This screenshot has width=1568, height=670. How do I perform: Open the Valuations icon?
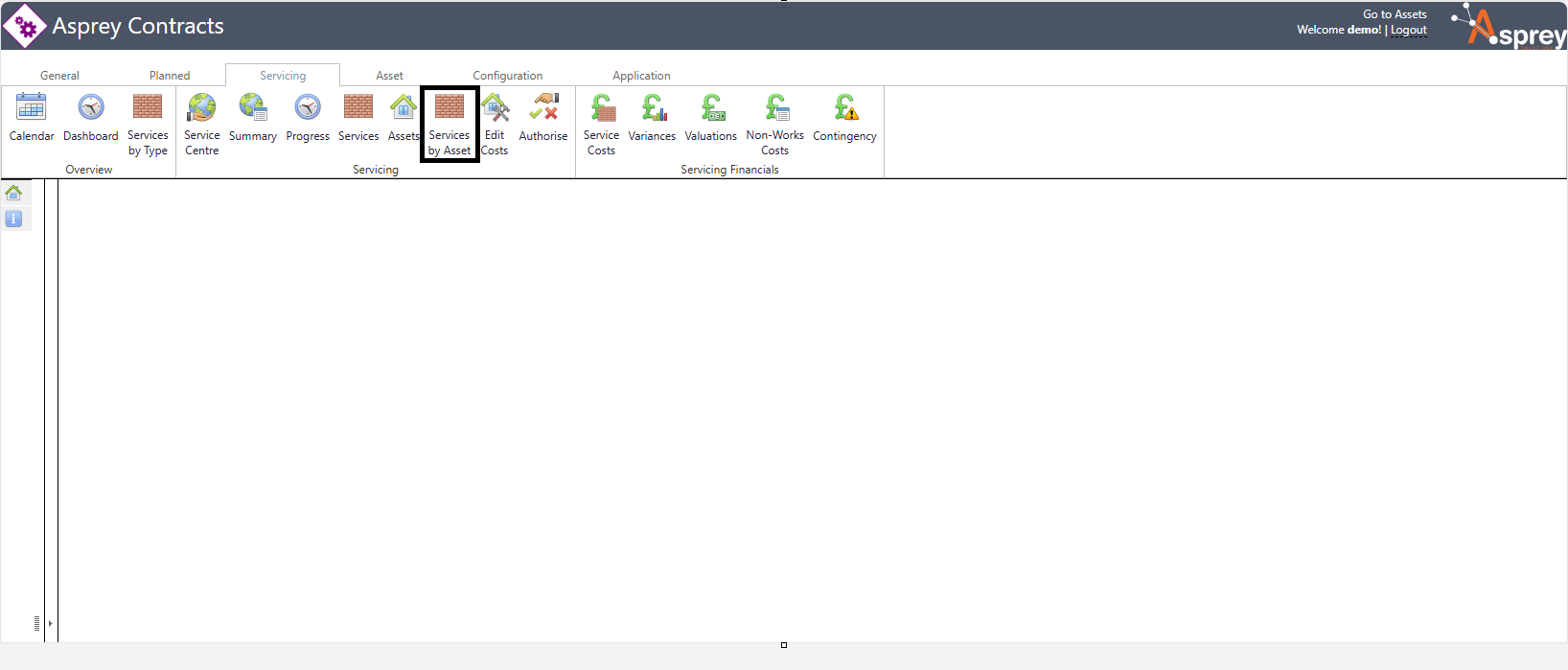(711, 107)
